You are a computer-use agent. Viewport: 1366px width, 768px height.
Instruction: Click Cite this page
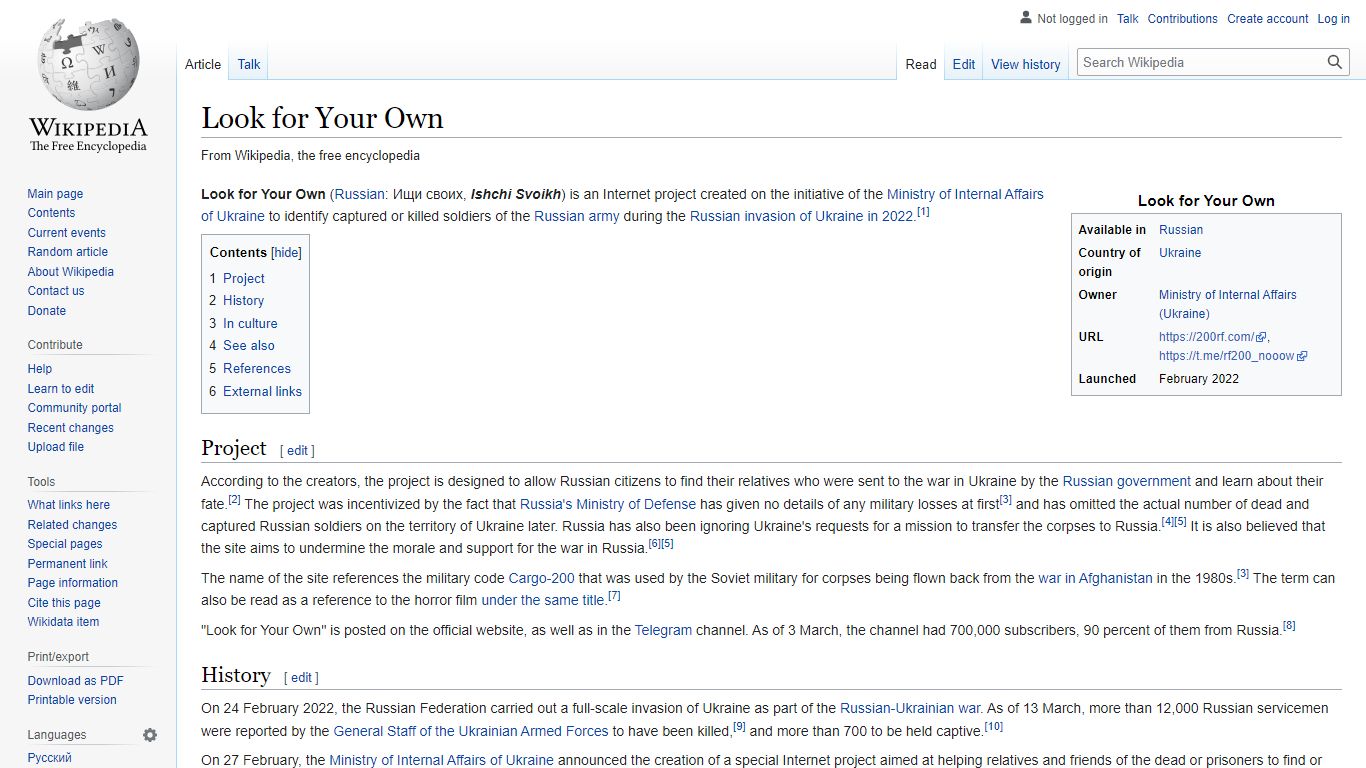(64, 603)
